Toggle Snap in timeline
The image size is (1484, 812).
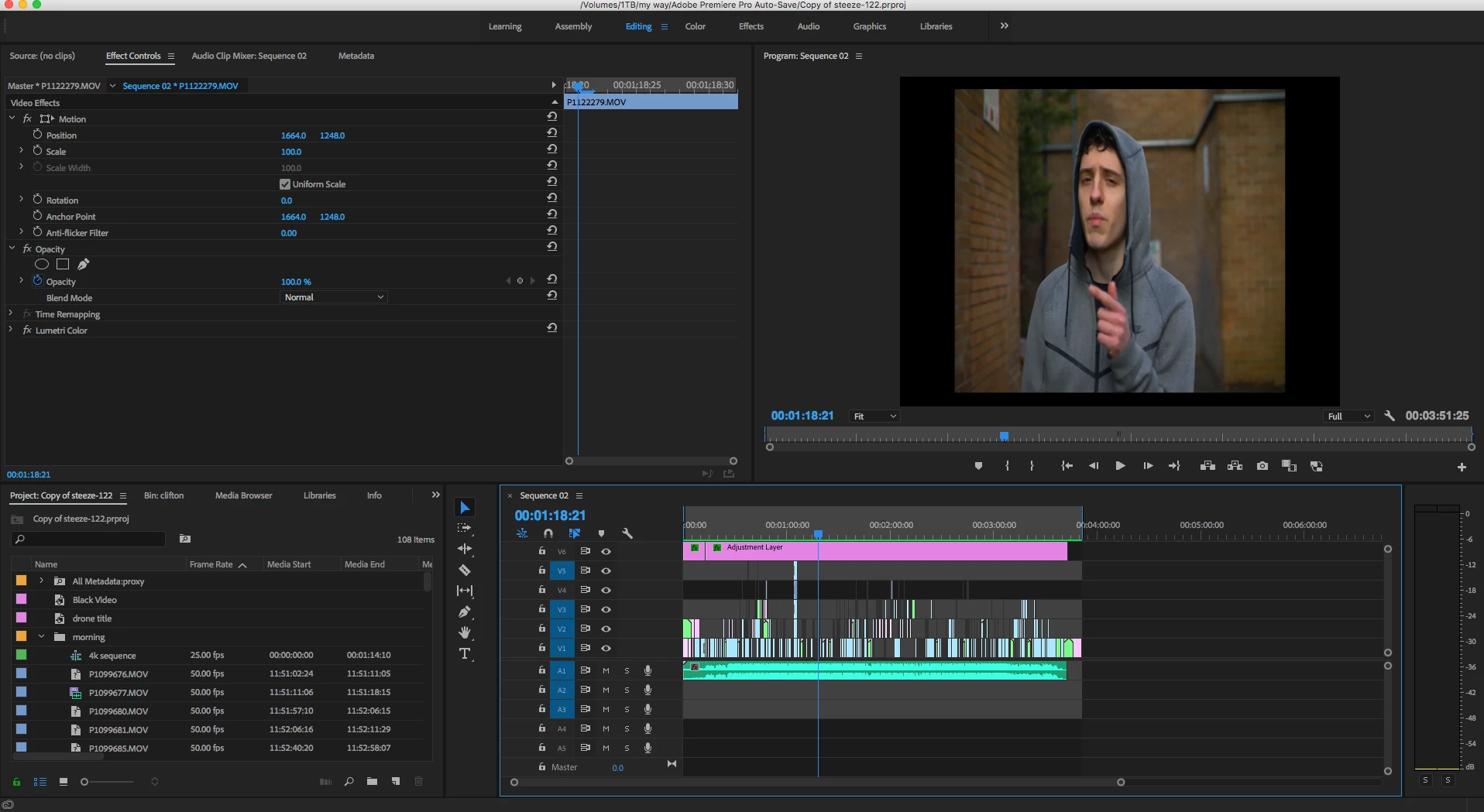point(548,533)
